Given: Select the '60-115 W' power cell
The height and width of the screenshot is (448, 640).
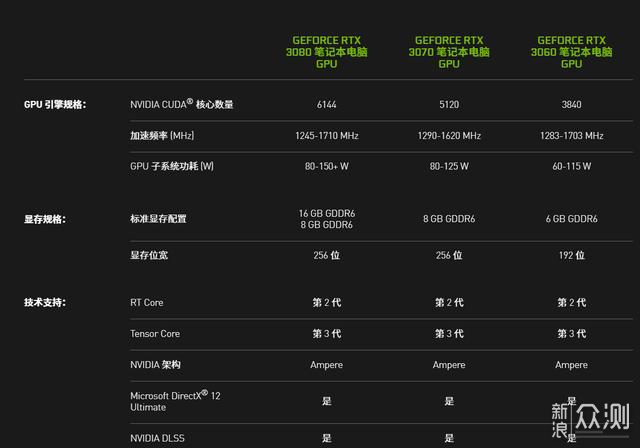Looking at the screenshot, I should point(571,166).
